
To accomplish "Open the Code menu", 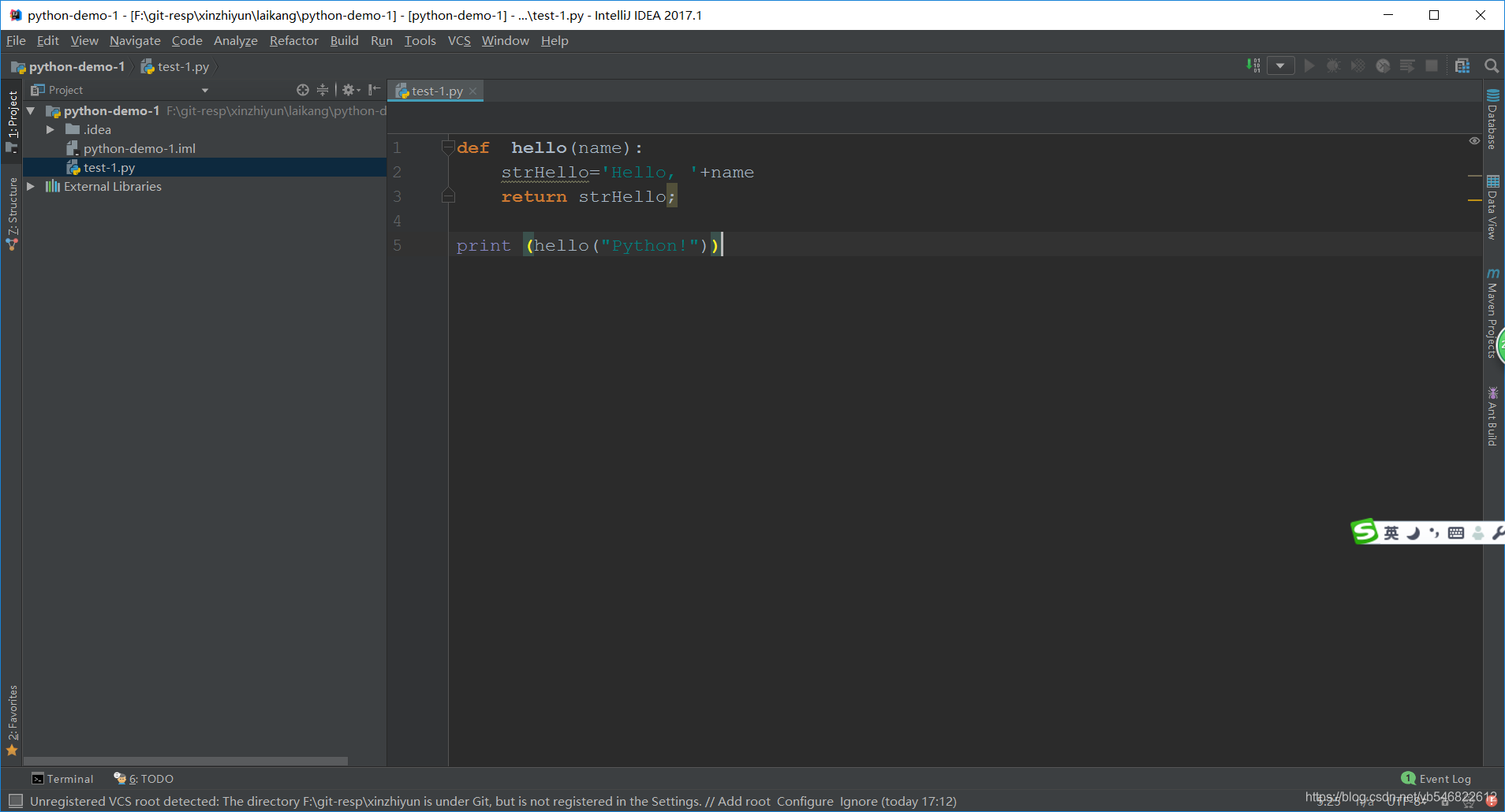I will click(187, 40).
